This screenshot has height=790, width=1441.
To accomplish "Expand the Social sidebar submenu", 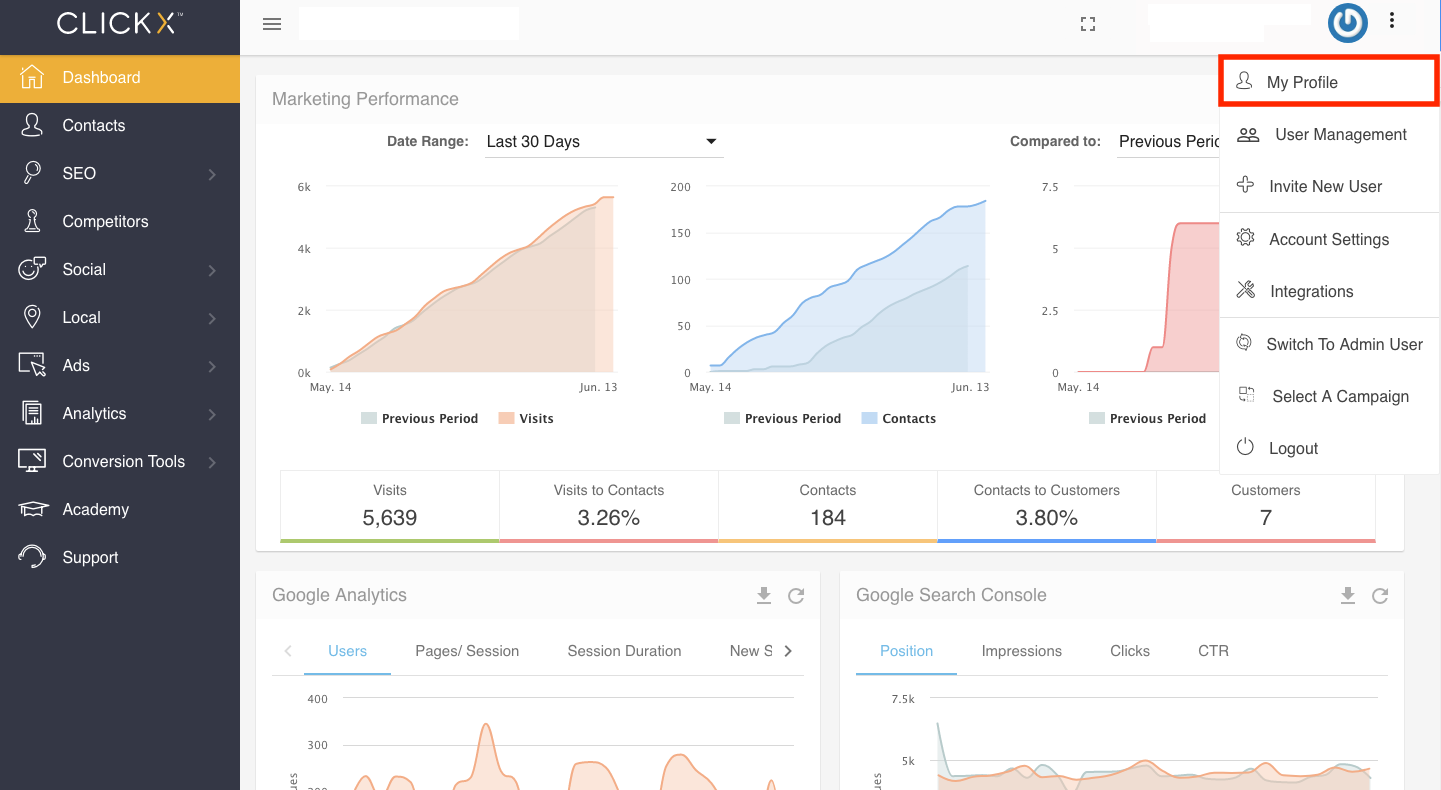I will pyautogui.click(x=212, y=270).
